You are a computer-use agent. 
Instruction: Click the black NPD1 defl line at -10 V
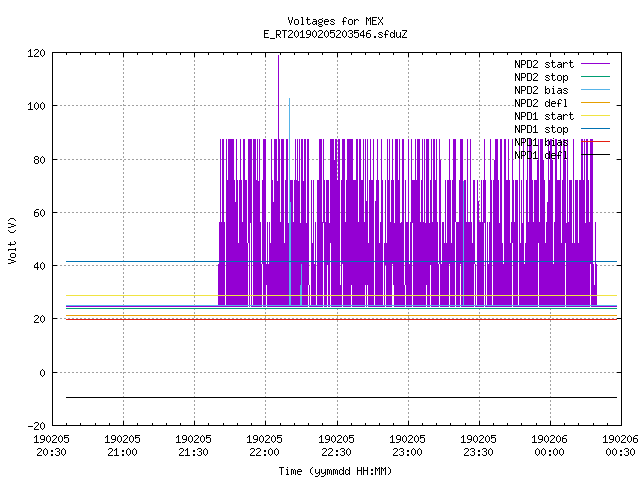tap(341, 397)
